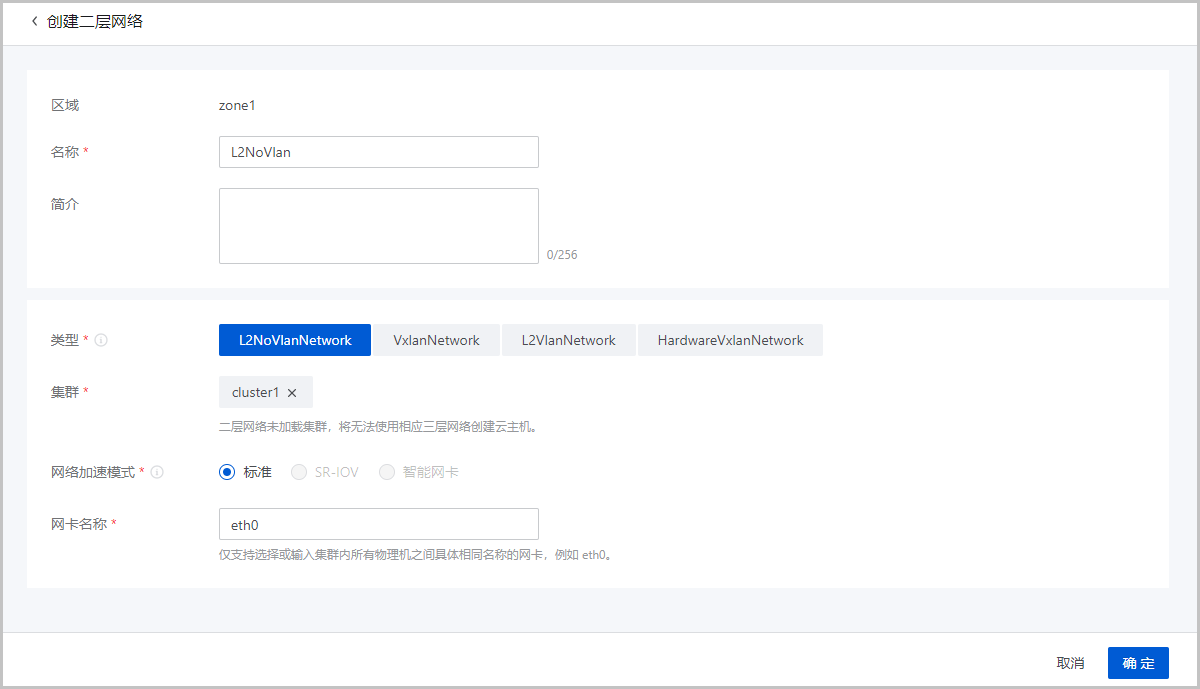Select the SR-IOV radio button
1200x689 pixels.
coord(299,472)
